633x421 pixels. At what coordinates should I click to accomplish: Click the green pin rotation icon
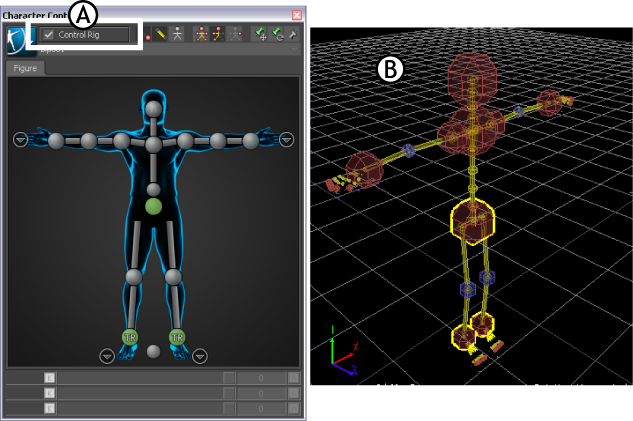coord(277,34)
